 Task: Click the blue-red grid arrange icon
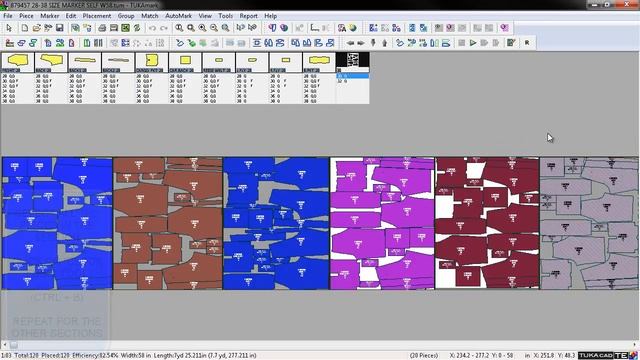point(125,42)
